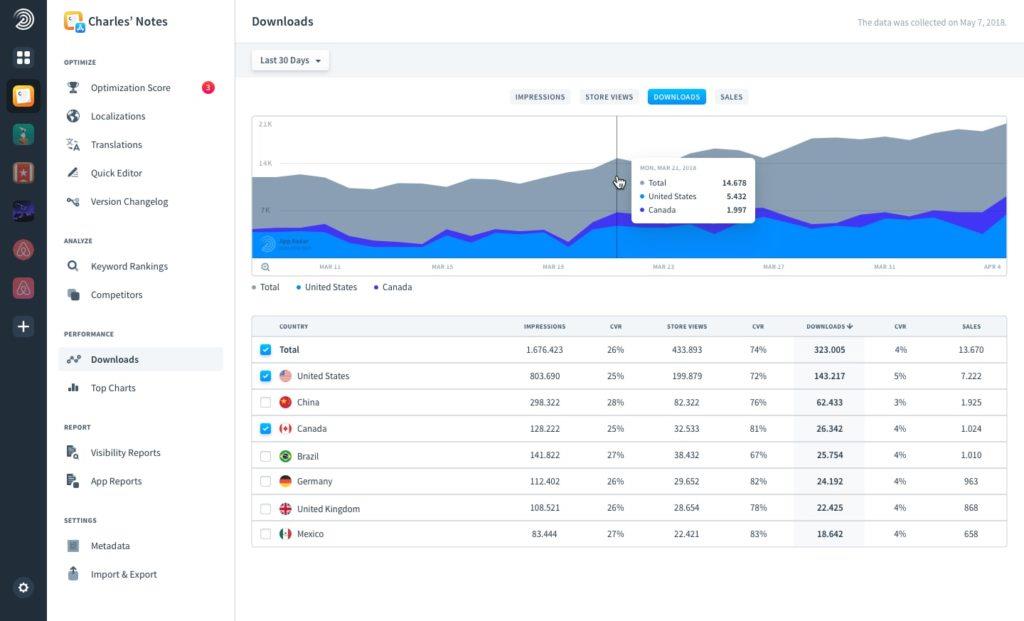Enable the Germany row checkbox
Image resolution: width=1024 pixels, height=621 pixels.
[x=265, y=481]
